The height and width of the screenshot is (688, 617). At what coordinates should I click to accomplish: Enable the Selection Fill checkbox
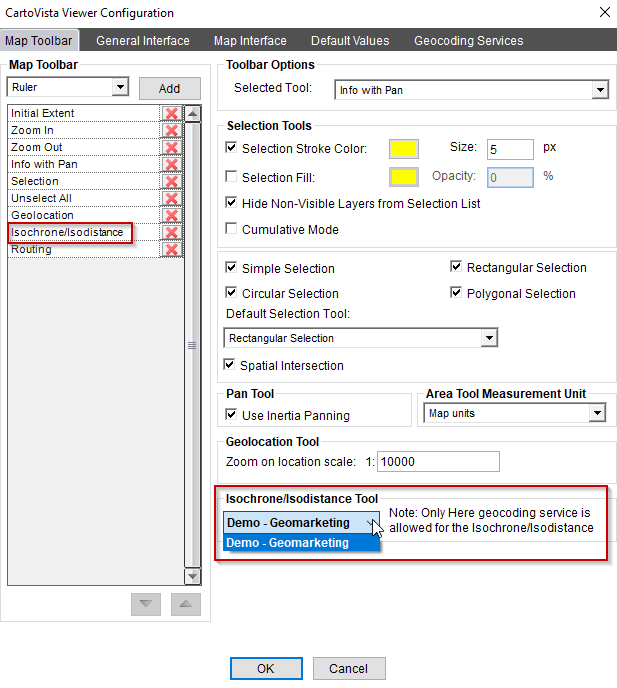(231, 176)
